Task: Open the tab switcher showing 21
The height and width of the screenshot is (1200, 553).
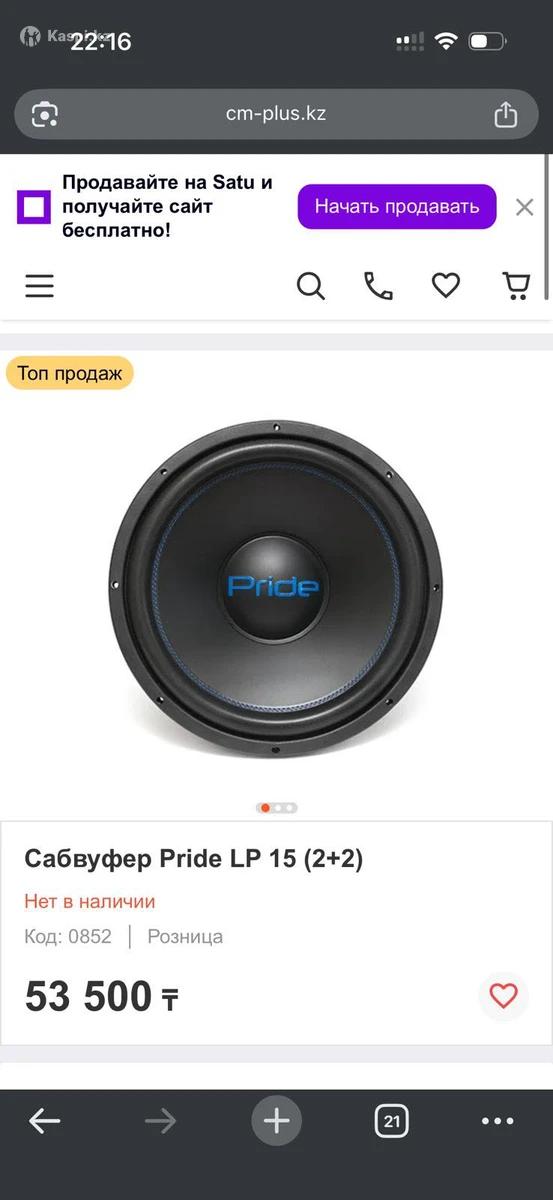Action: (x=392, y=1121)
